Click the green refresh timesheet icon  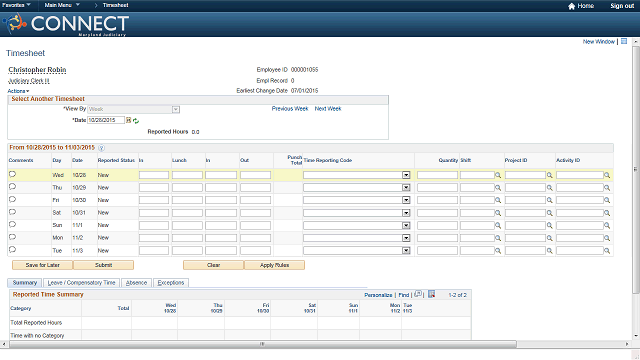point(136,120)
